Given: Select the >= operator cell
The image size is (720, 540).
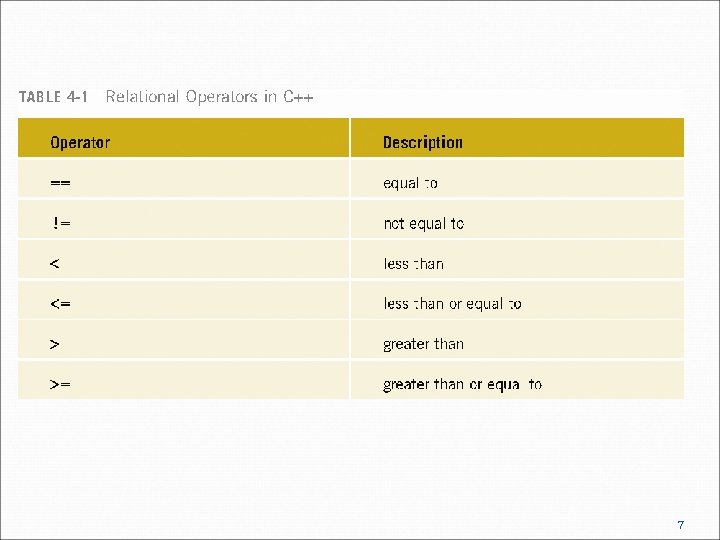Looking at the screenshot, I should coord(61,384).
